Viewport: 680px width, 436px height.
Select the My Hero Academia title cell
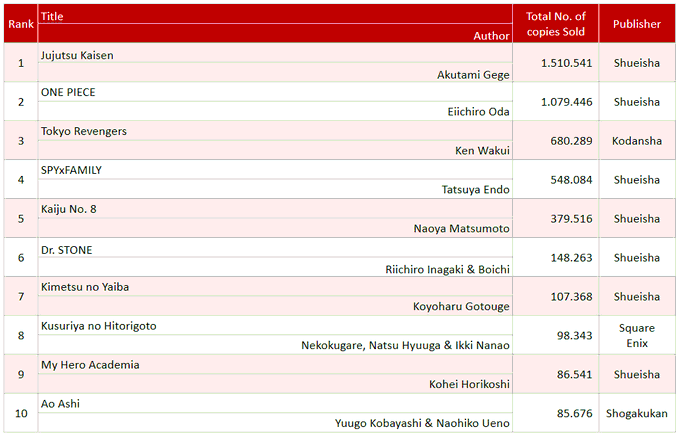(275, 365)
